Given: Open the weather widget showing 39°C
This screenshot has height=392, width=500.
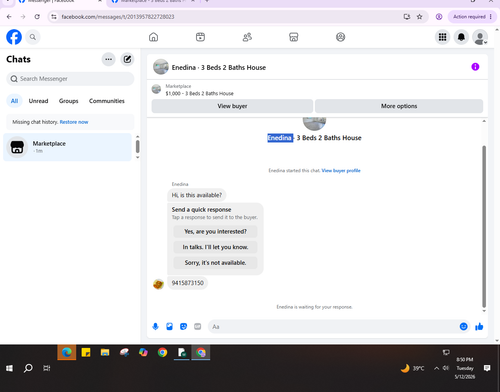Looking at the screenshot, I should click(413, 368).
